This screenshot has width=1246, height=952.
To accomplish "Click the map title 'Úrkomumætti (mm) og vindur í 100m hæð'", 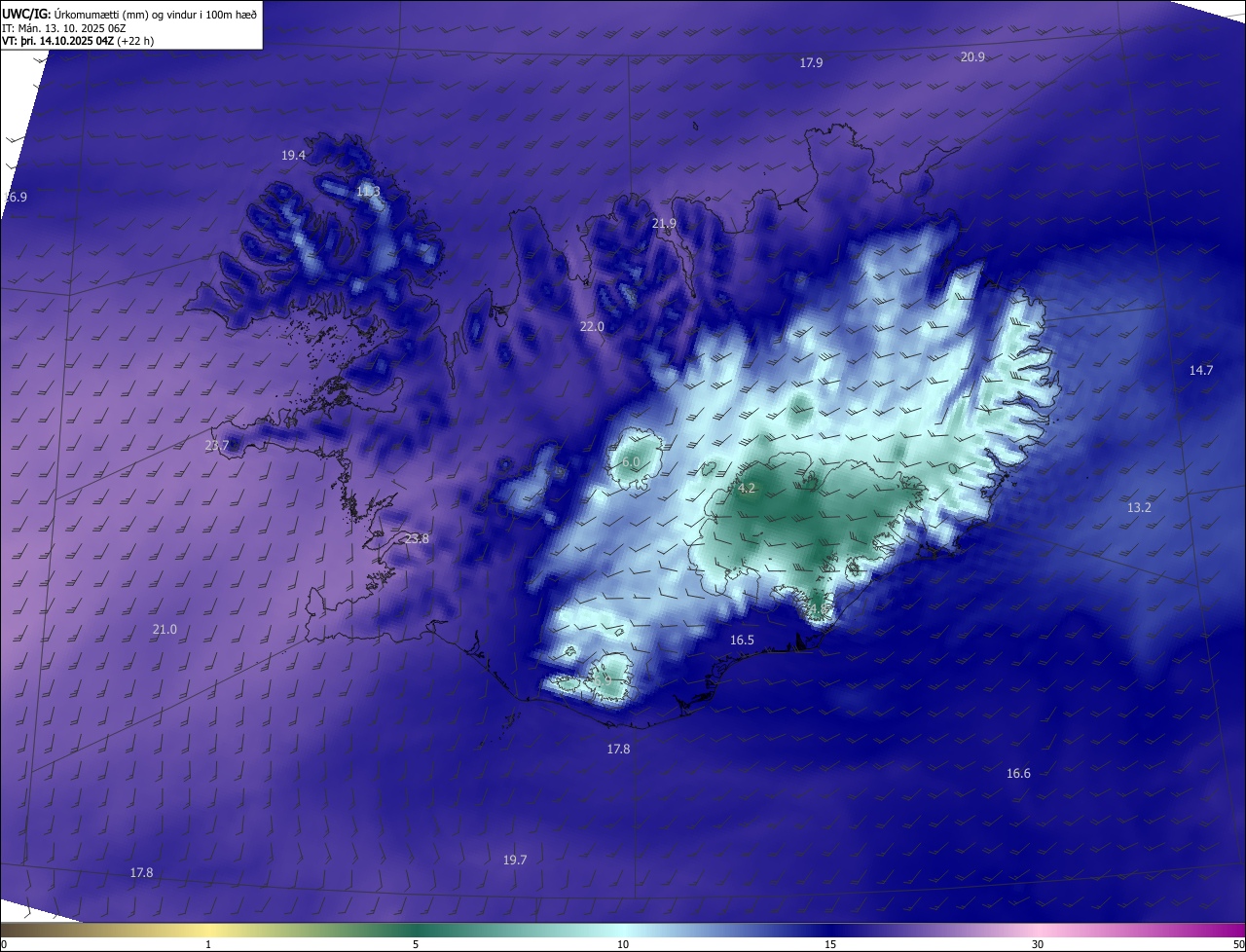I will 154,14.
